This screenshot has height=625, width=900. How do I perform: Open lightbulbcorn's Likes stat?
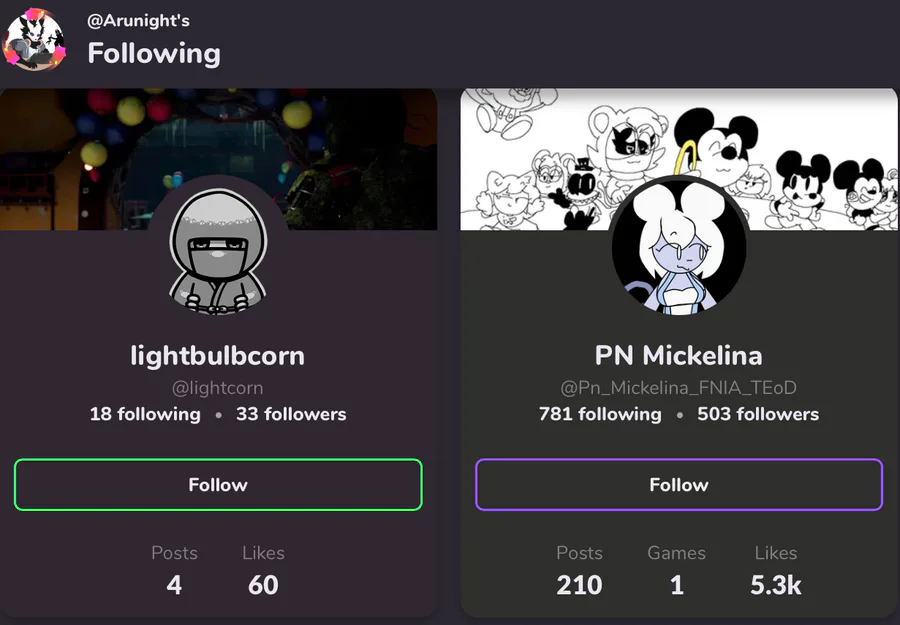pos(263,572)
